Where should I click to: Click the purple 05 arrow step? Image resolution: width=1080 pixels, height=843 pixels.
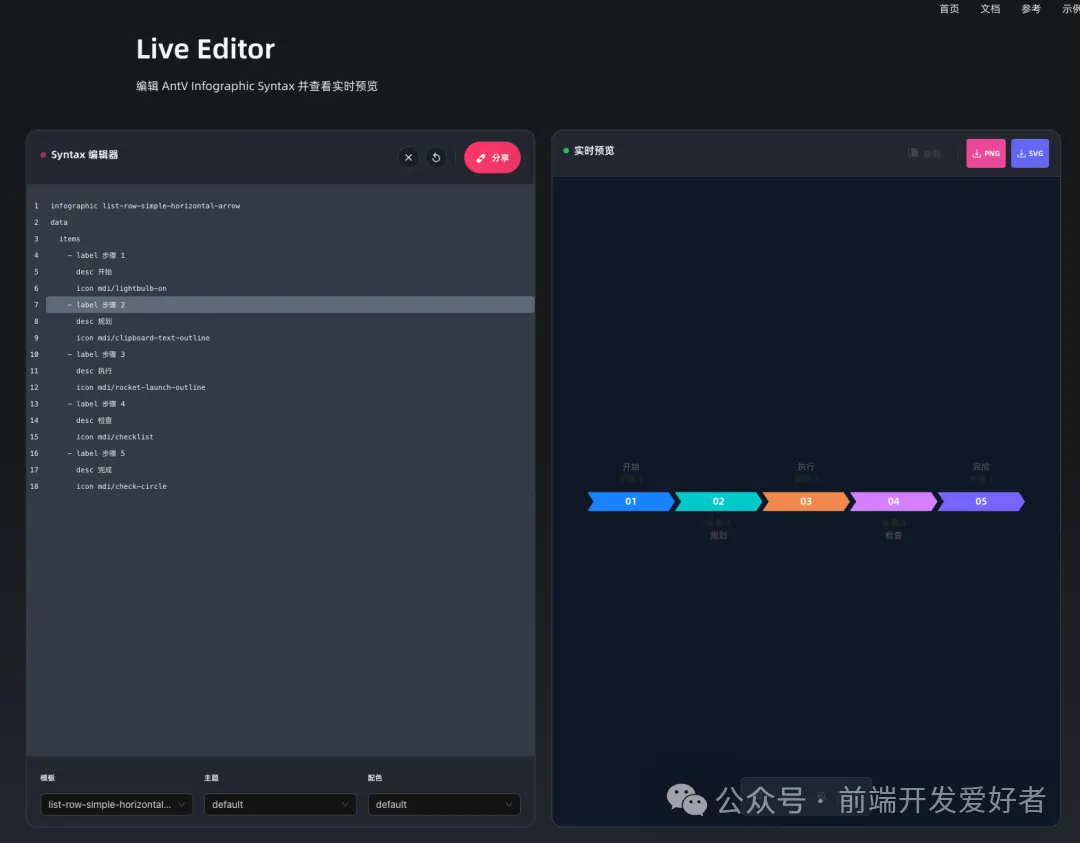pyautogui.click(x=980, y=501)
